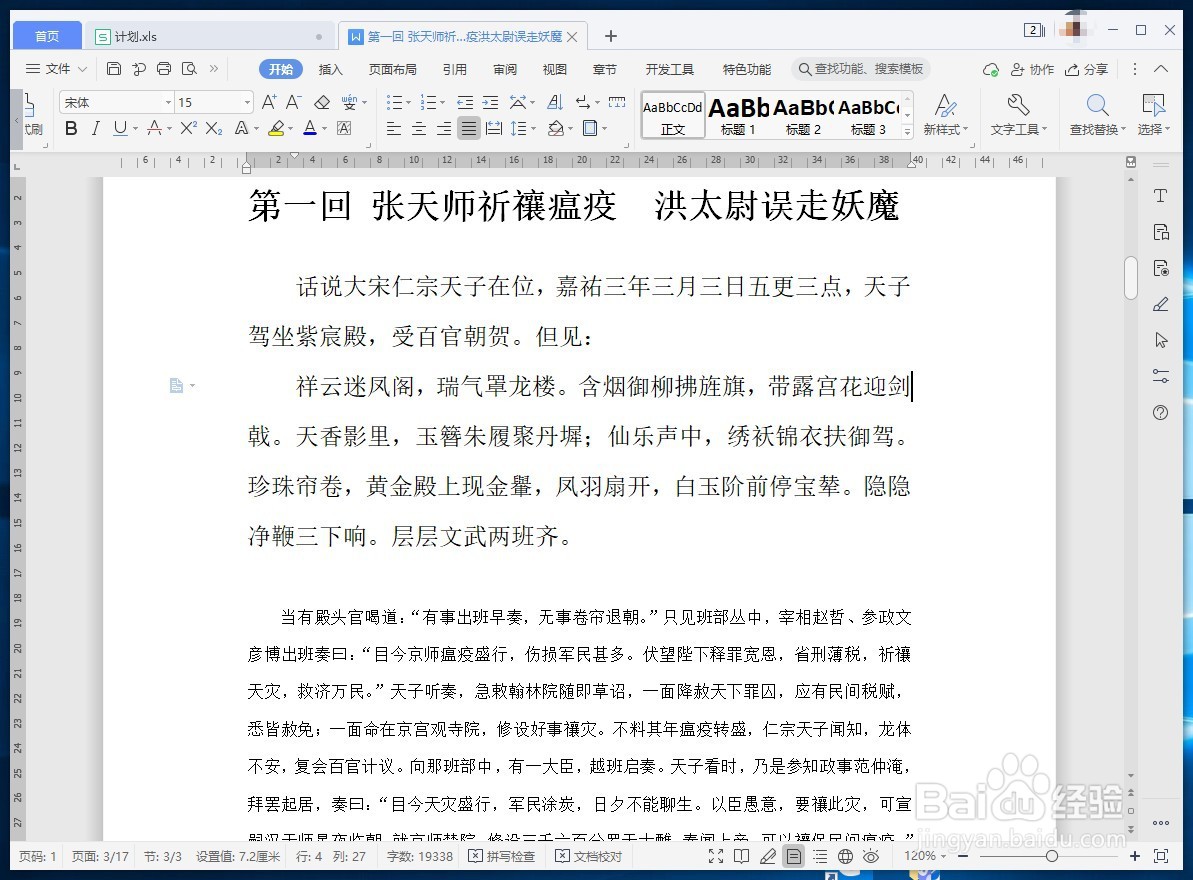Center align text
Image resolution: width=1193 pixels, height=880 pixels.
click(x=418, y=129)
